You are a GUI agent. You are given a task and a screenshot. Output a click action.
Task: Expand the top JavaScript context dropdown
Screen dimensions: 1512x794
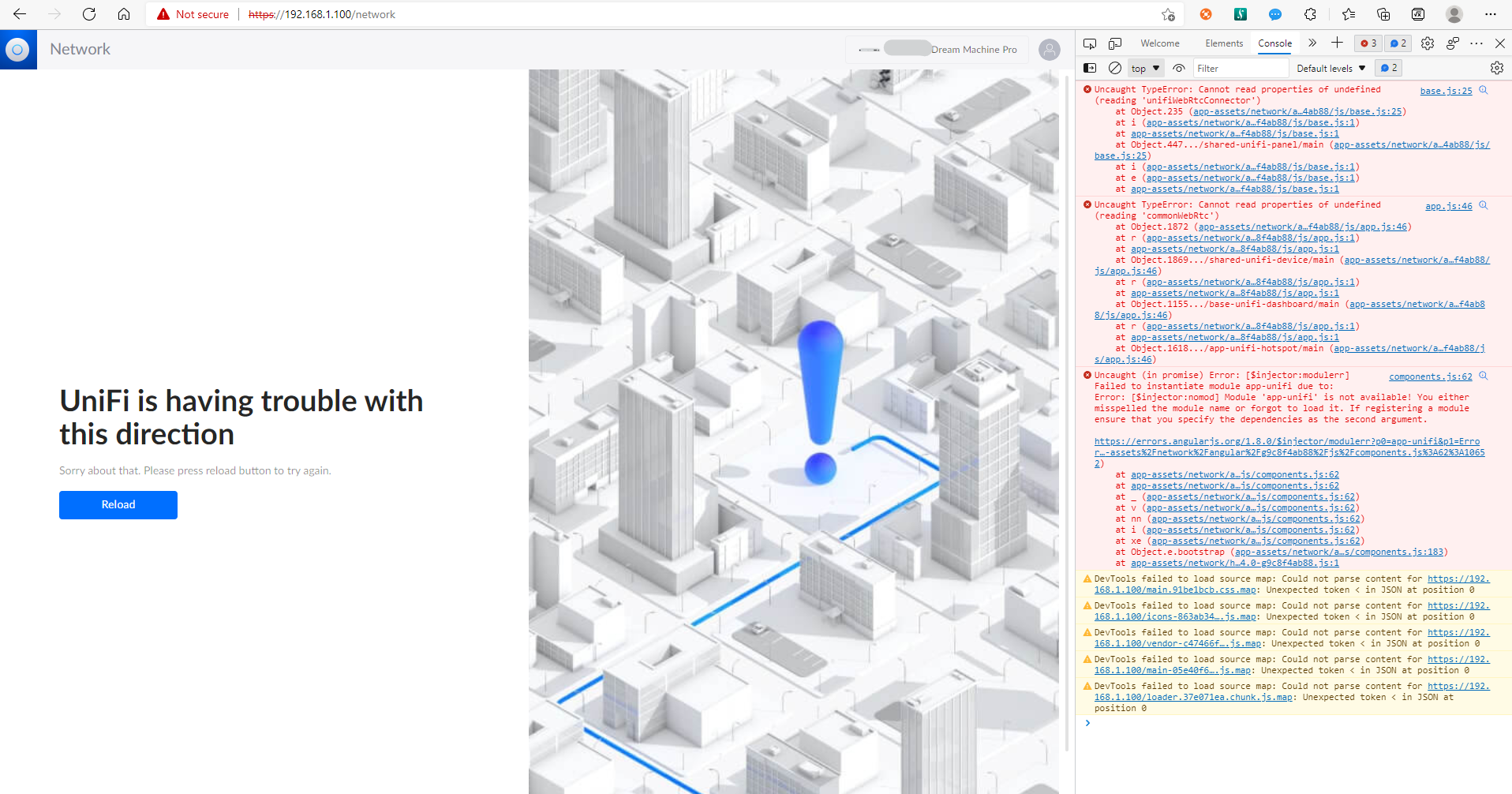pyautogui.click(x=1146, y=69)
